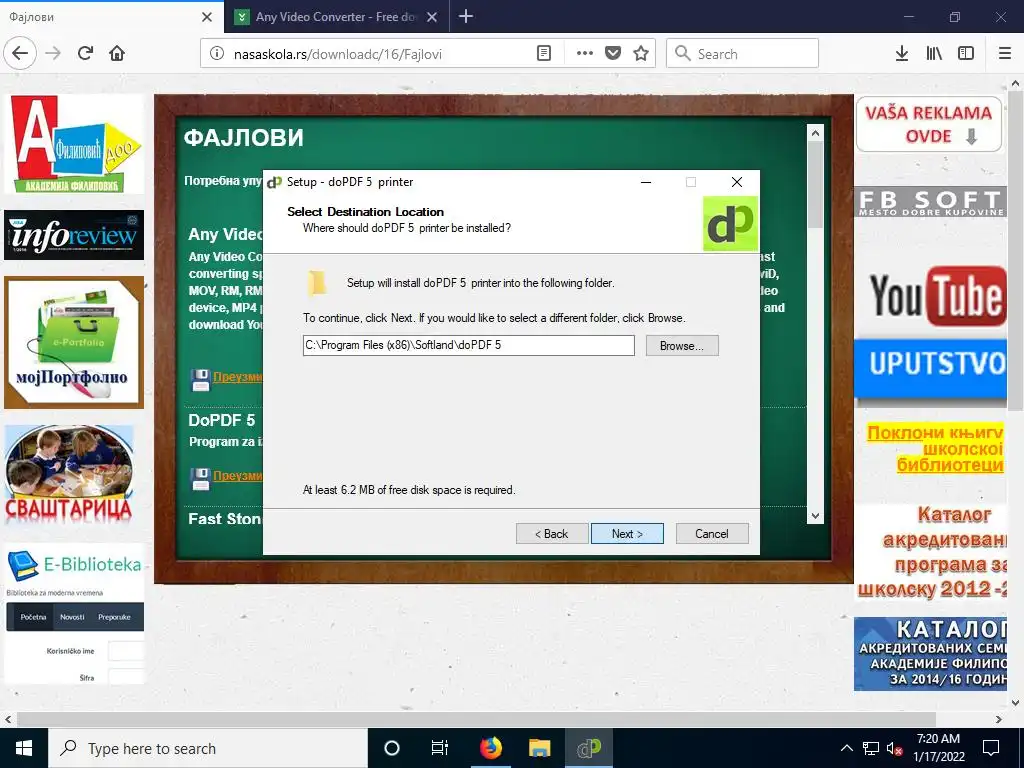Click Next to continue setup
The height and width of the screenshot is (768, 1024).
pyautogui.click(x=627, y=534)
